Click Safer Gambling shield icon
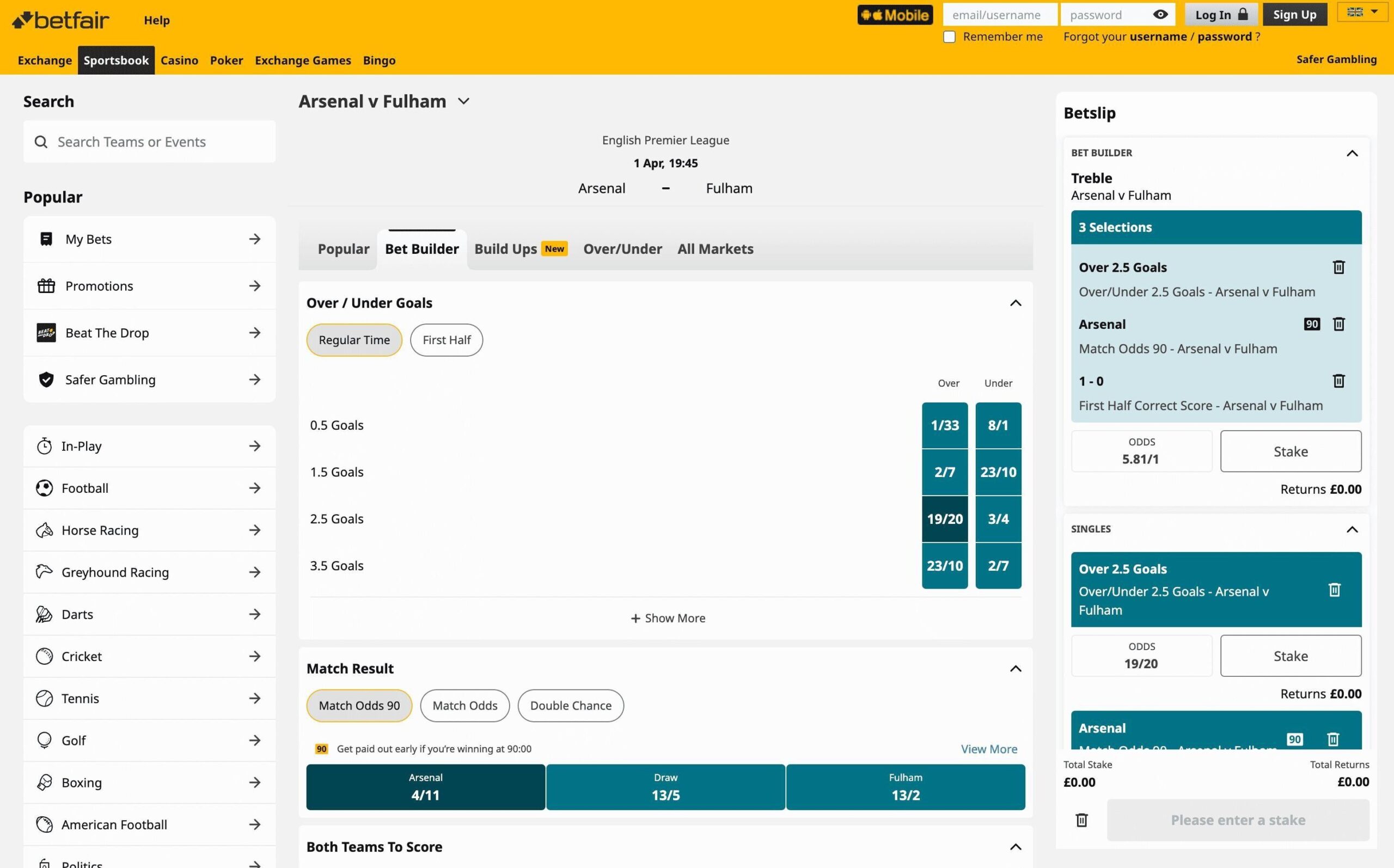Image resolution: width=1394 pixels, height=868 pixels. coord(46,380)
